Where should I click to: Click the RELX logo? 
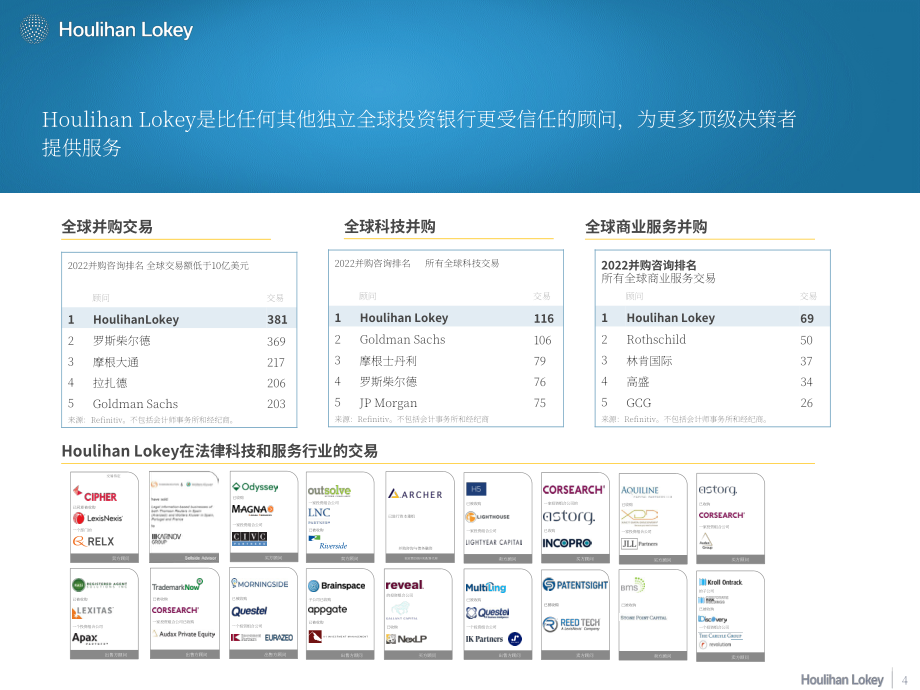point(93,541)
